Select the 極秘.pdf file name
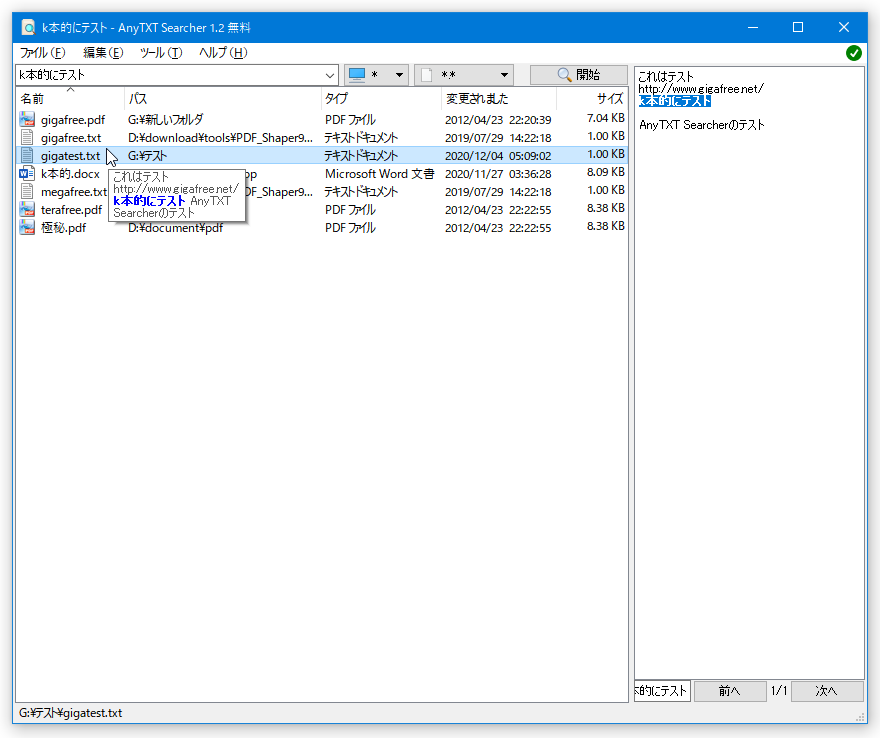880x738 pixels. (63, 227)
